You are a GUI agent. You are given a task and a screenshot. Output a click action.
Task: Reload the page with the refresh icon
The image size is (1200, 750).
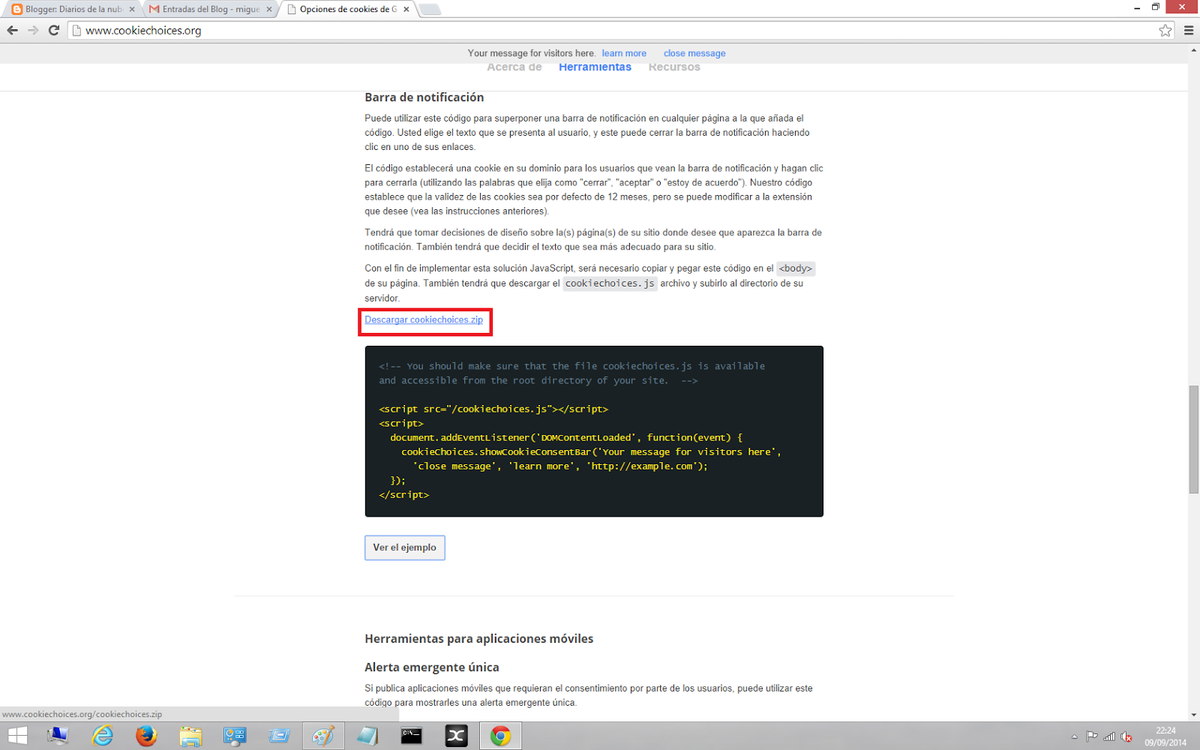pyautogui.click(x=55, y=30)
